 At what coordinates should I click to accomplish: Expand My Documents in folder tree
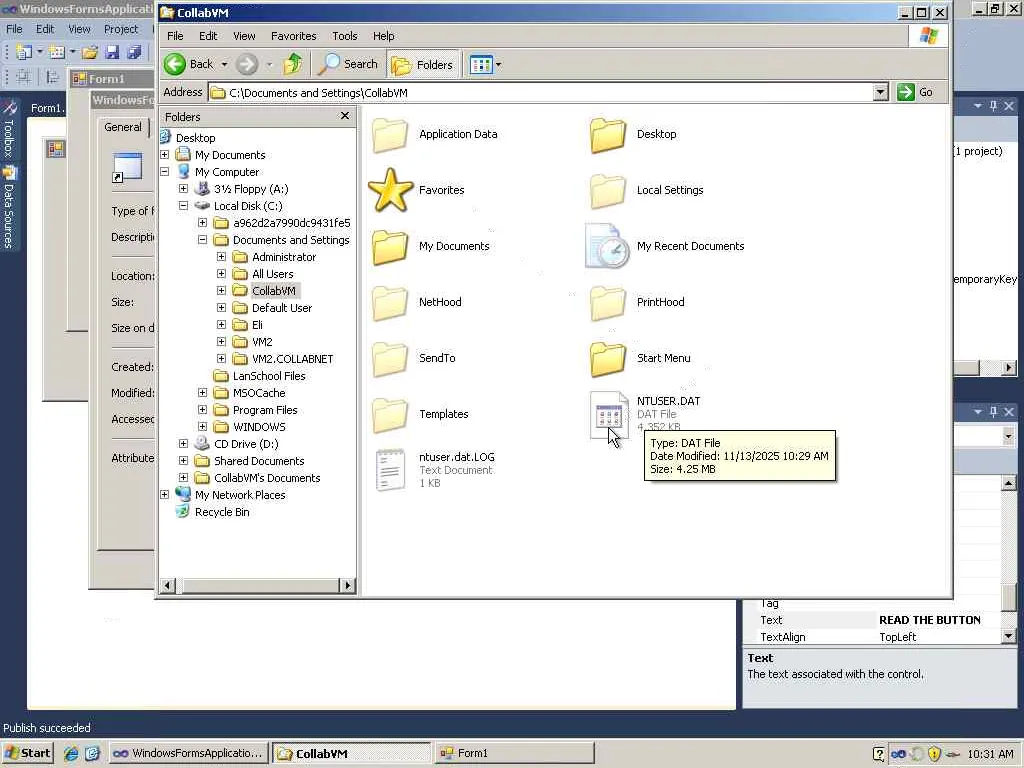pos(165,155)
